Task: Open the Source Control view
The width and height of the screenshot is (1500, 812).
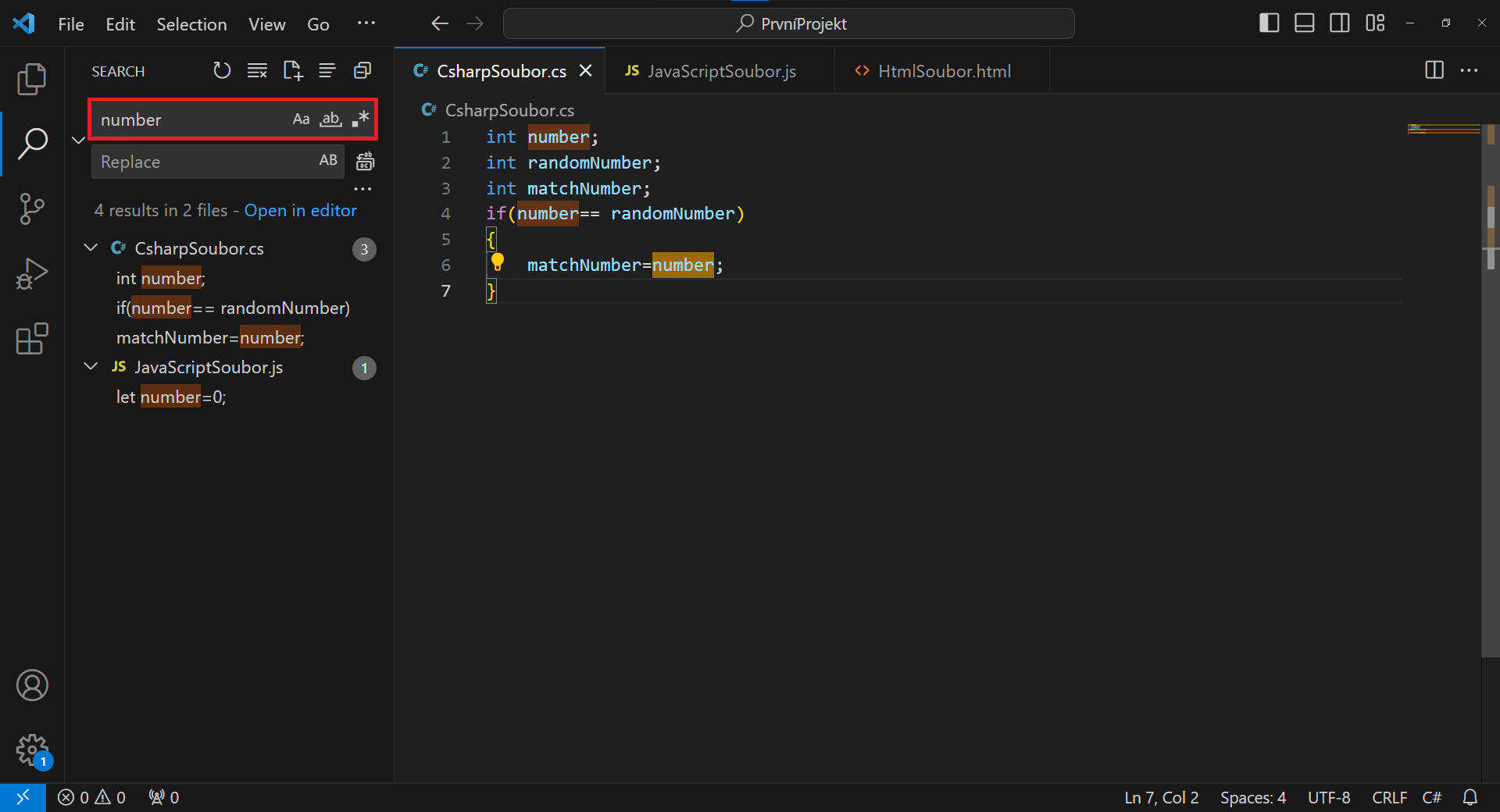Action: tap(32, 208)
